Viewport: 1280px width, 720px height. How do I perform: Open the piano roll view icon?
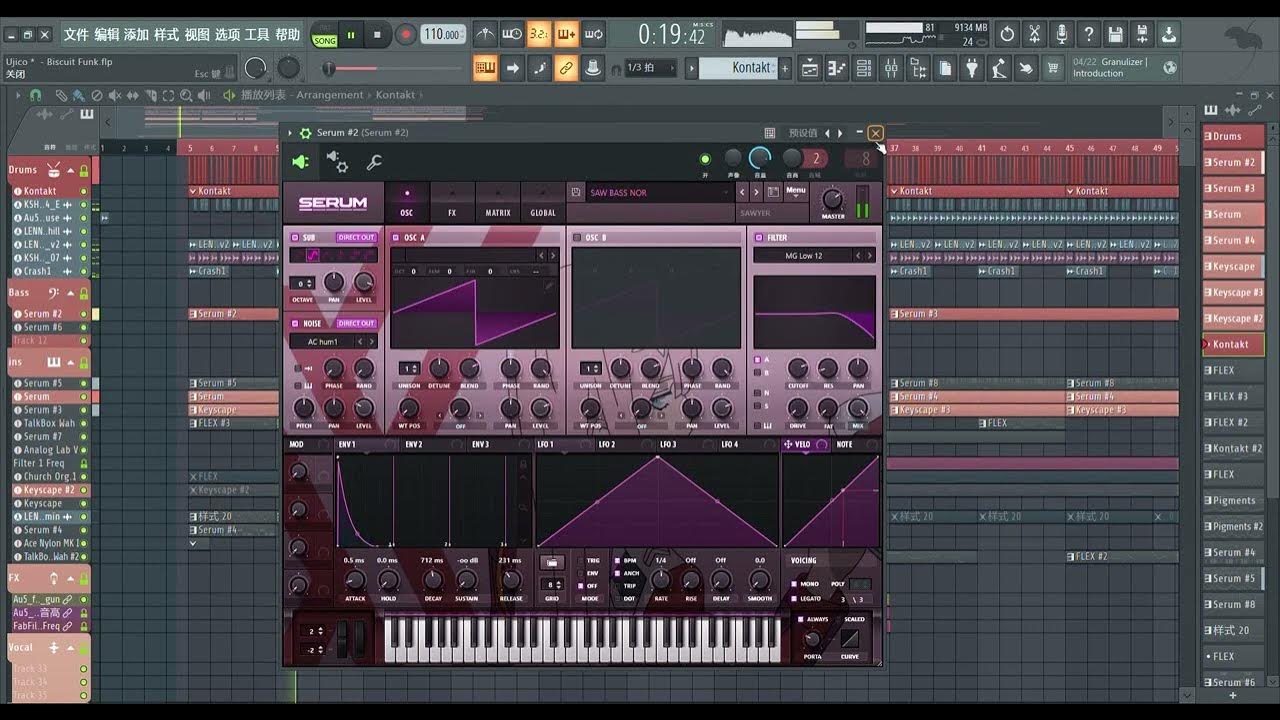[836, 68]
